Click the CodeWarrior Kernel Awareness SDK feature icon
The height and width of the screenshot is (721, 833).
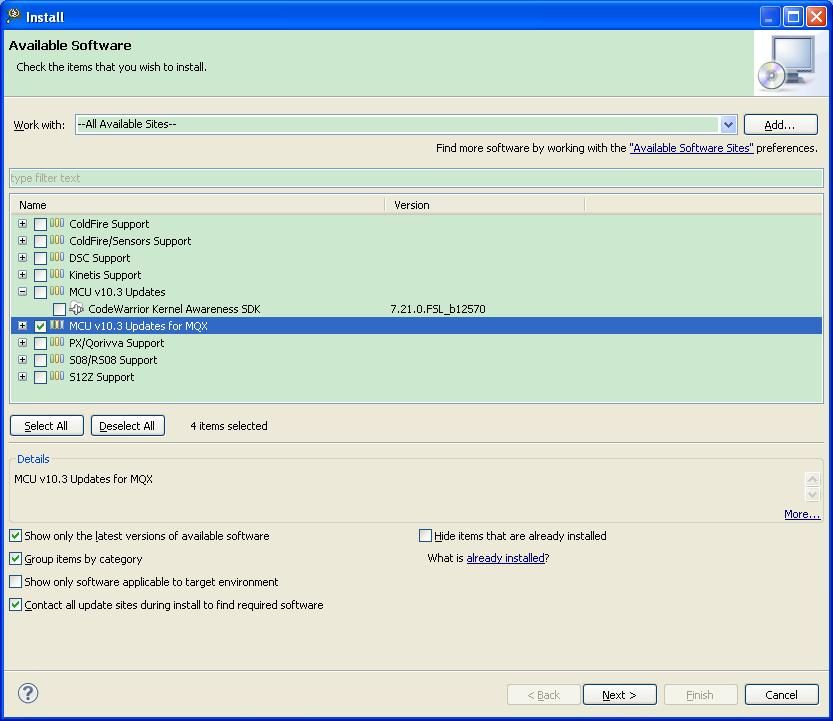pos(76,308)
